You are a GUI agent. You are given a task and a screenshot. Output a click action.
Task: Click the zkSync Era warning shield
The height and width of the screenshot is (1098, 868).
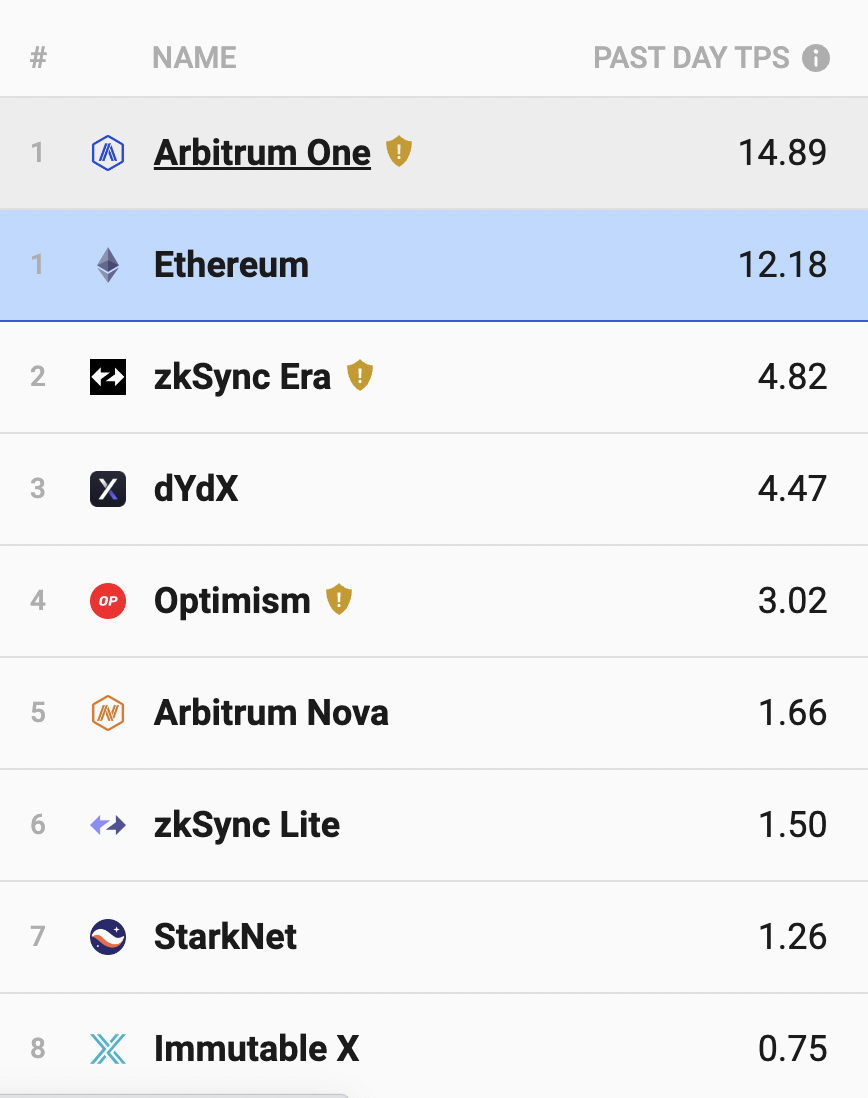point(359,376)
